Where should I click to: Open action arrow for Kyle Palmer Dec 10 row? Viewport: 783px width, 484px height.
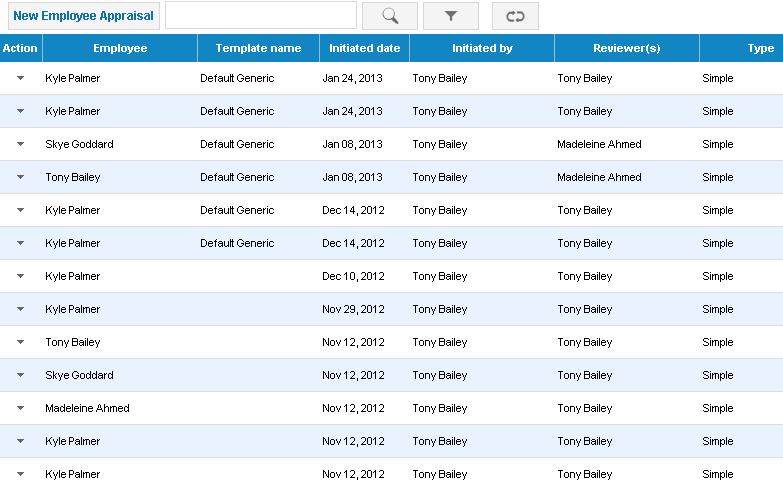pos(20,276)
